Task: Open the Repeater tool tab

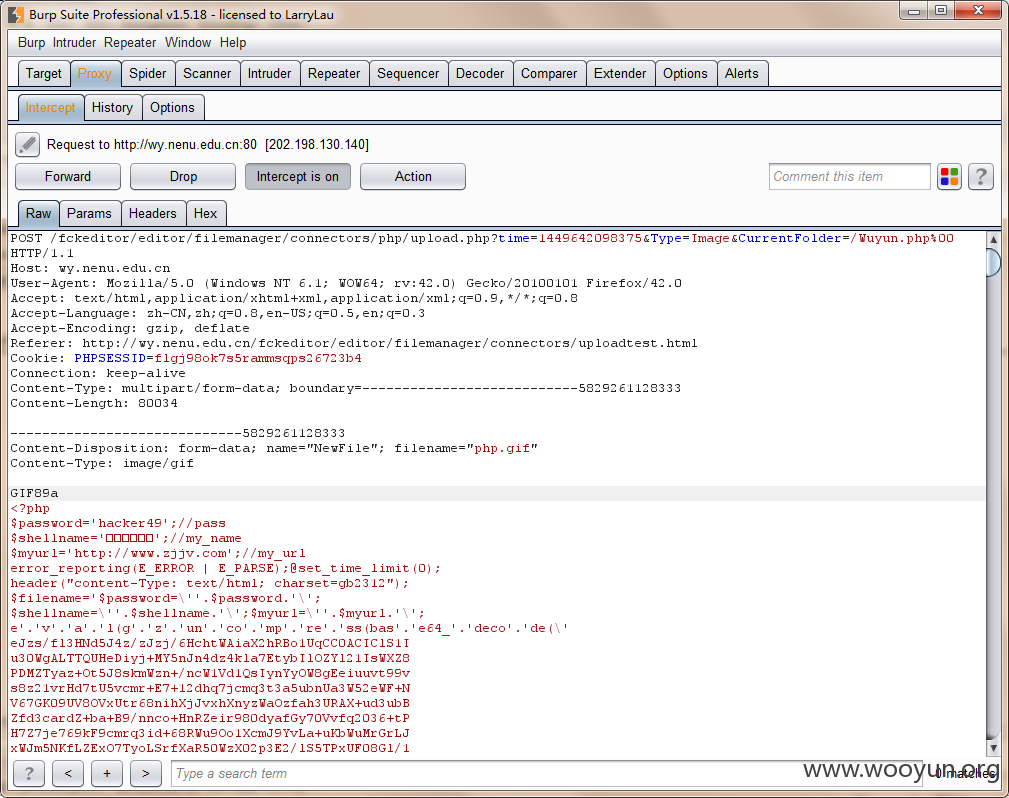Action: tap(334, 73)
